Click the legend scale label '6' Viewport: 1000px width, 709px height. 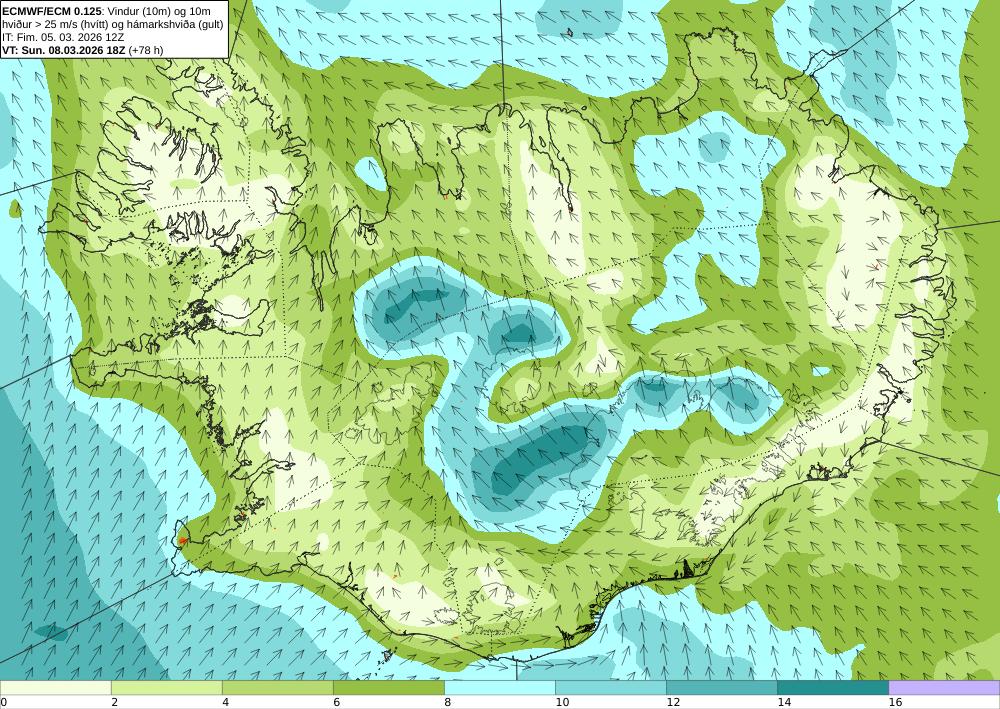336,703
